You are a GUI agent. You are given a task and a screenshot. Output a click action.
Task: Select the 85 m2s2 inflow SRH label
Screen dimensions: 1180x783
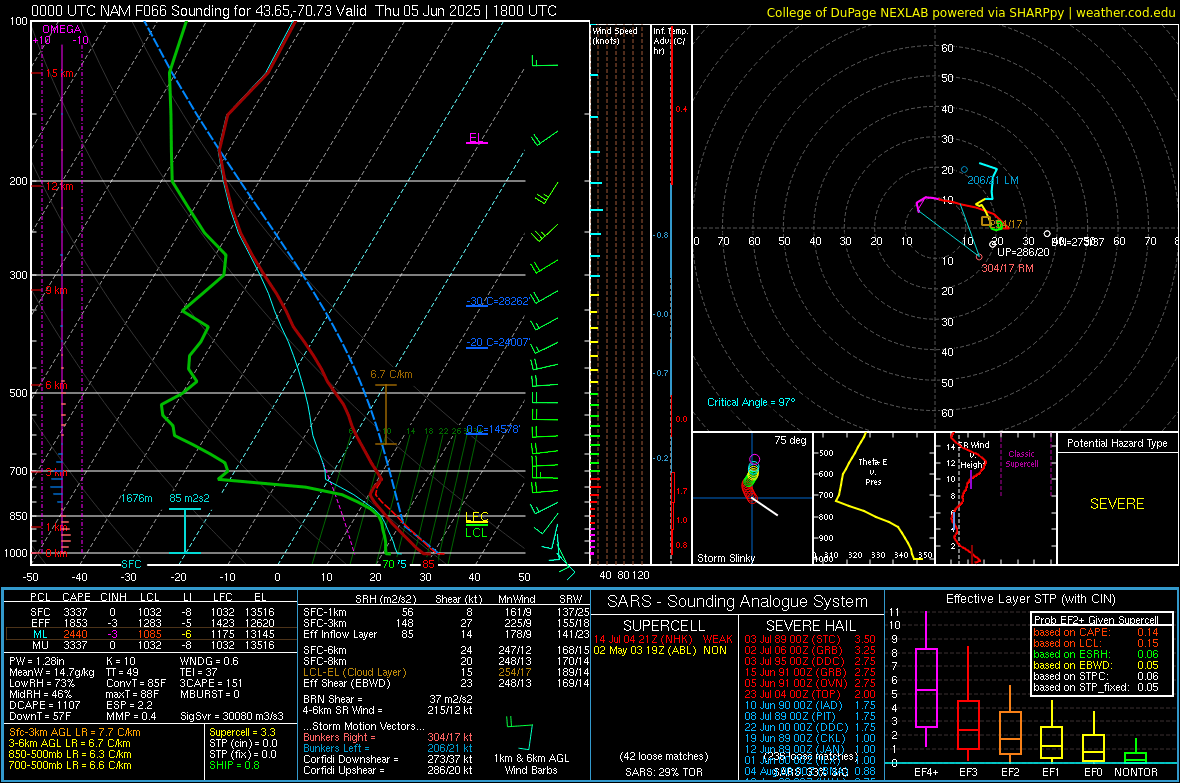tap(190, 498)
